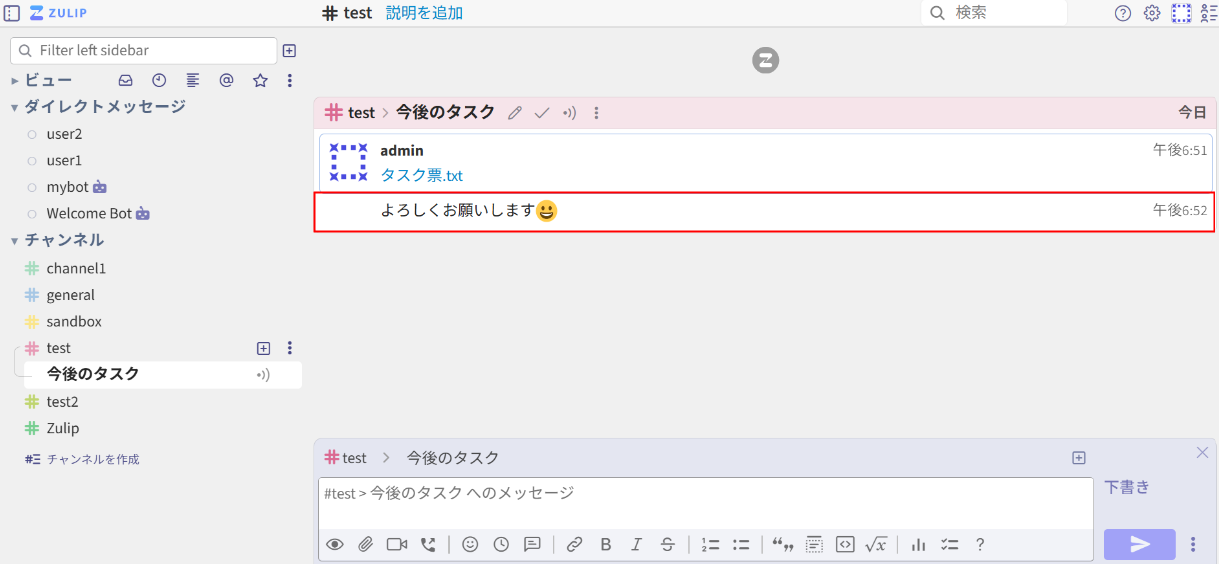Open test channel options menu
Viewport: 1219px width, 564px height.
tap(290, 348)
